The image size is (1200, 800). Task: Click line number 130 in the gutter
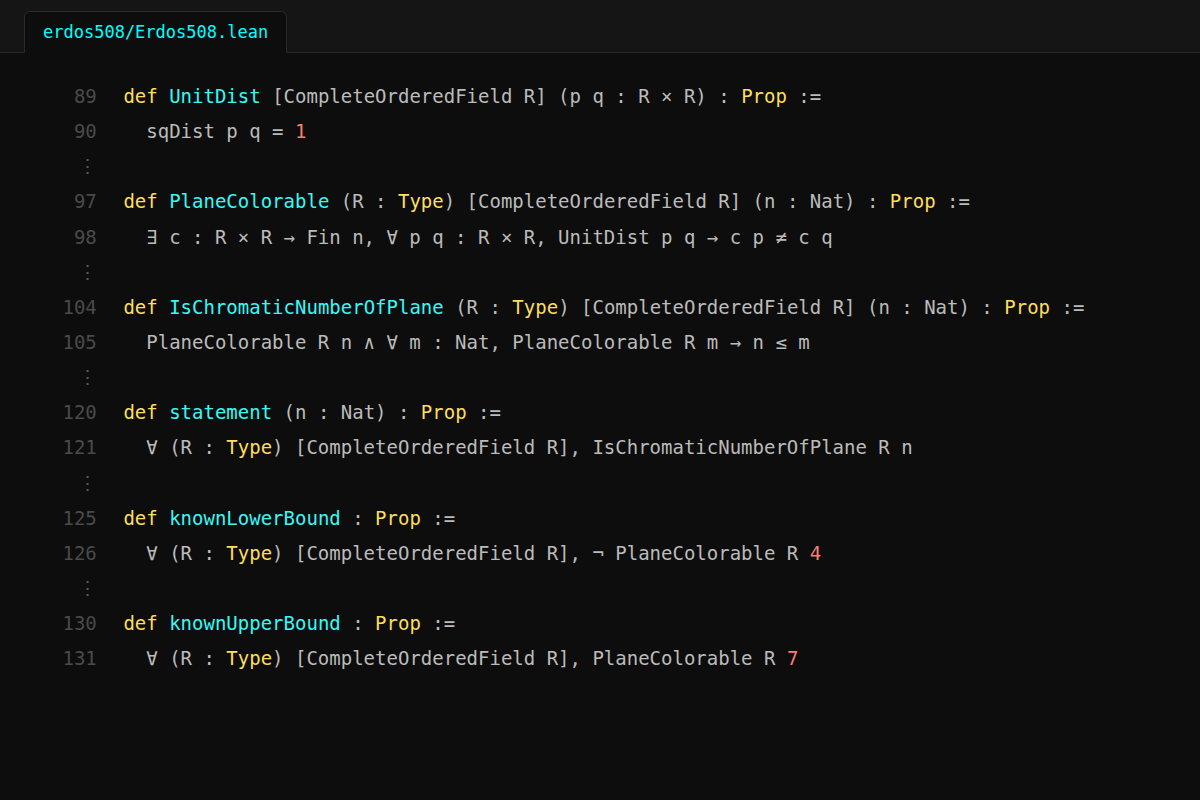click(80, 623)
